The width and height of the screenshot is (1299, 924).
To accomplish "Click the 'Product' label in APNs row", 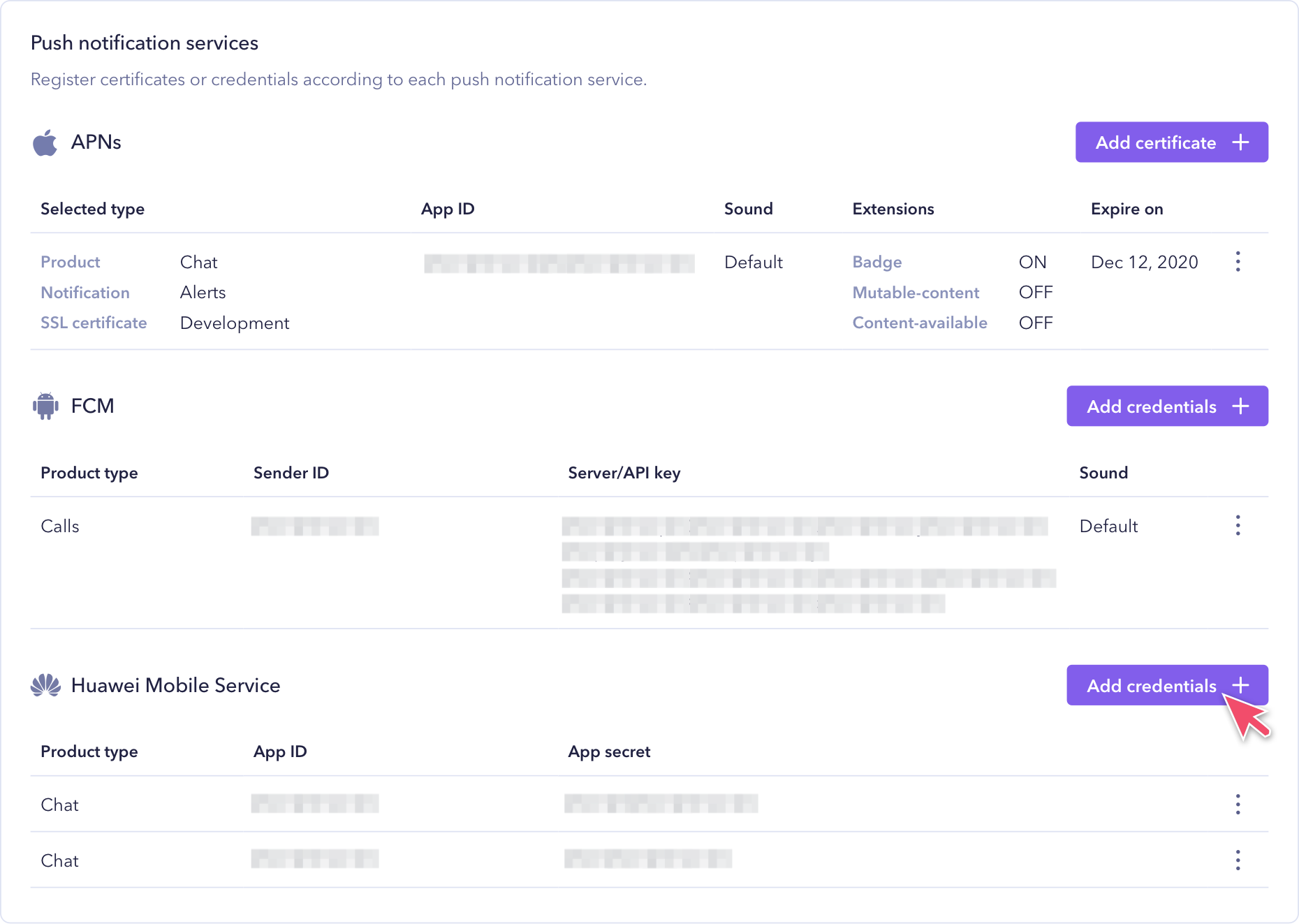I will point(71,262).
